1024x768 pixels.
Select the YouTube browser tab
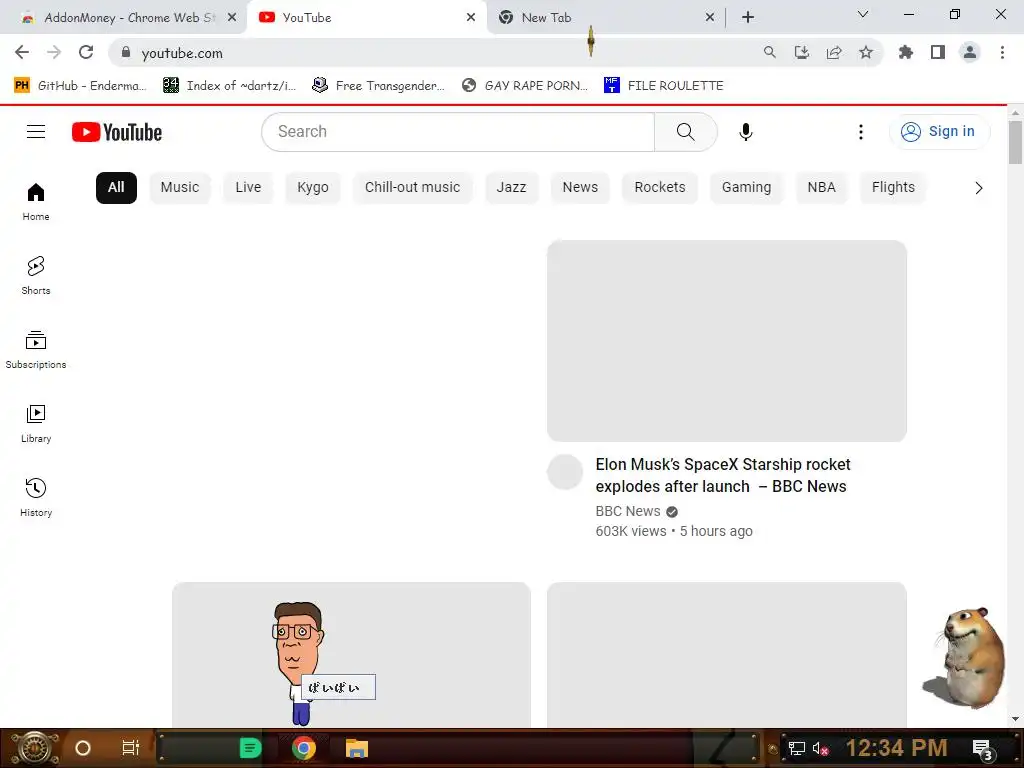[307, 18]
